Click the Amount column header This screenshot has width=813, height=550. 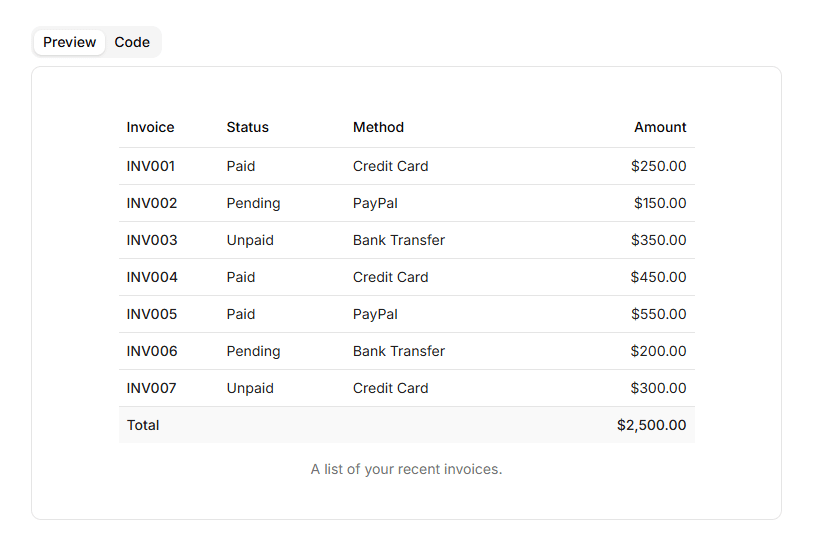coord(660,127)
